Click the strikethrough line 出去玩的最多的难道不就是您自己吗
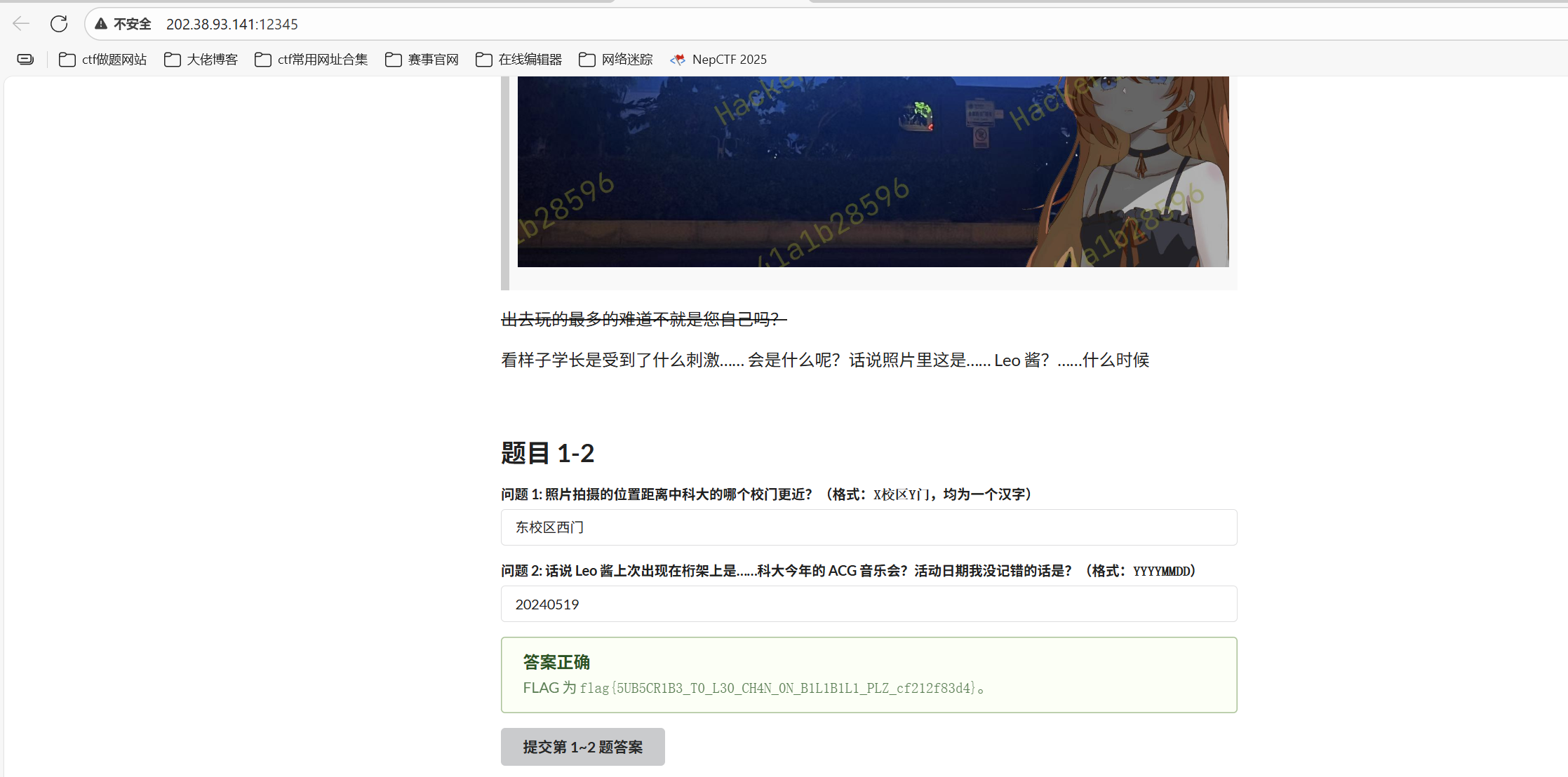 point(643,320)
